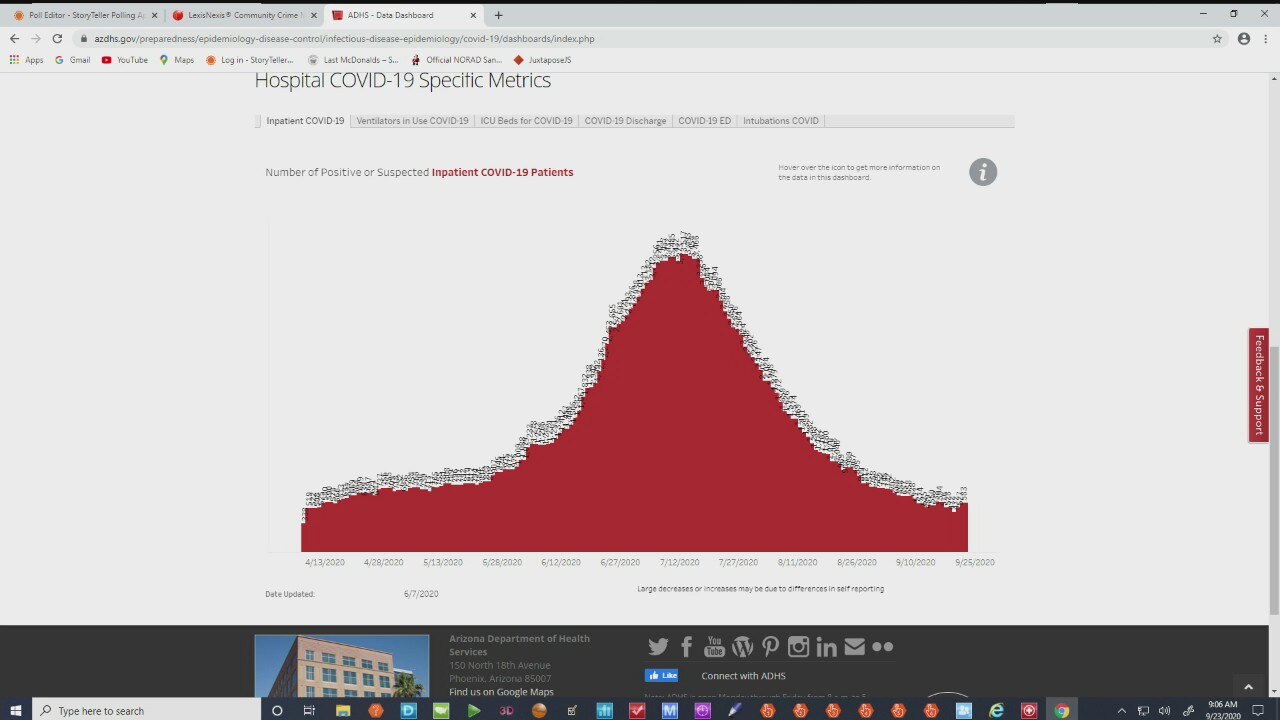Bookmark this page with the star icon
Screen dimensions: 1280x720
tap(1217, 39)
